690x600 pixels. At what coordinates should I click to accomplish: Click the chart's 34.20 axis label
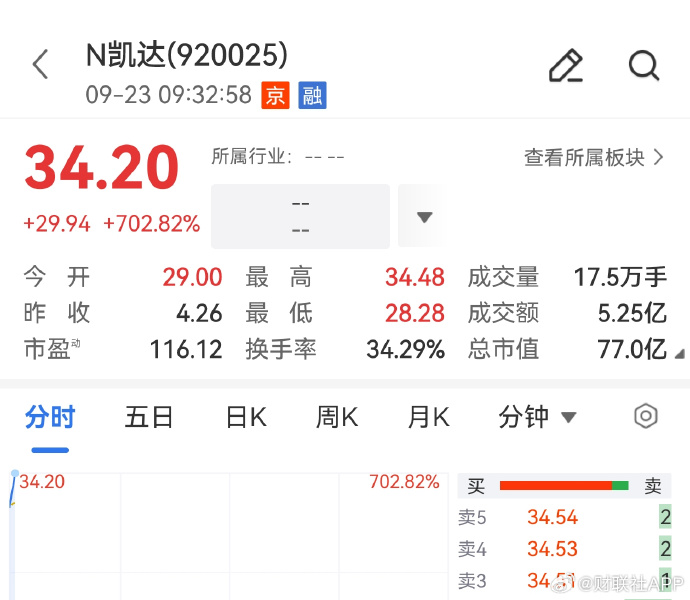coord(42,482)
